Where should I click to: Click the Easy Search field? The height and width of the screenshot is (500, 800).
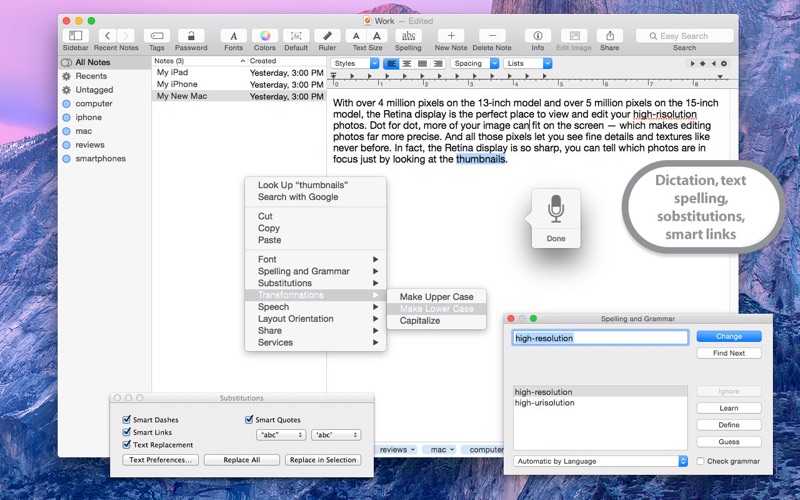tap(690, 36)
